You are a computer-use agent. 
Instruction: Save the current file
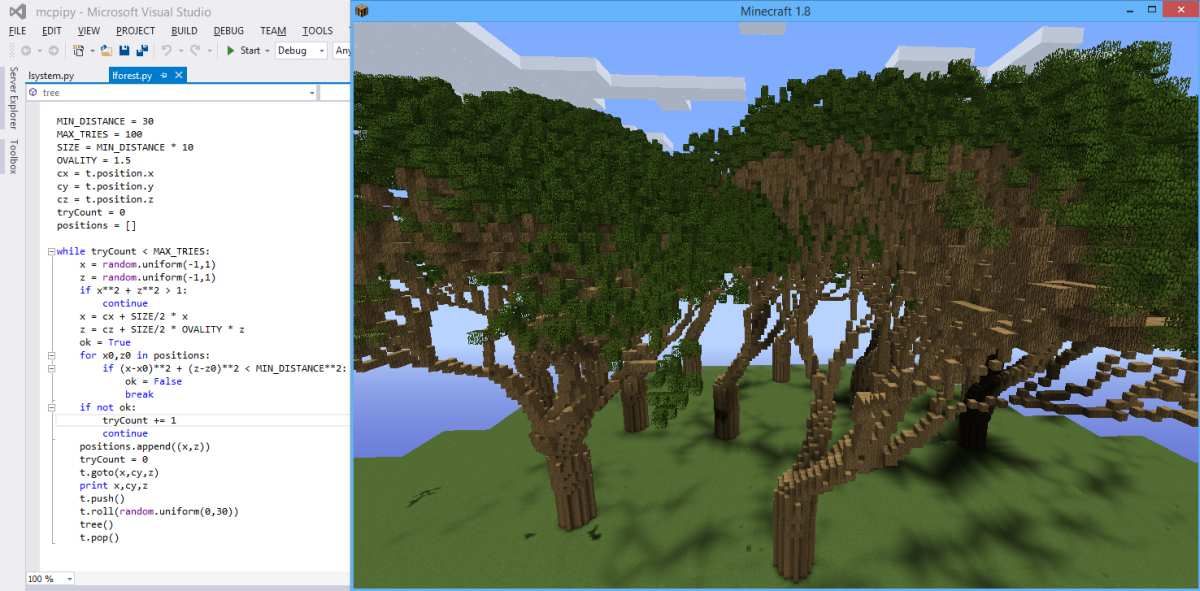(x=125, y=50)
